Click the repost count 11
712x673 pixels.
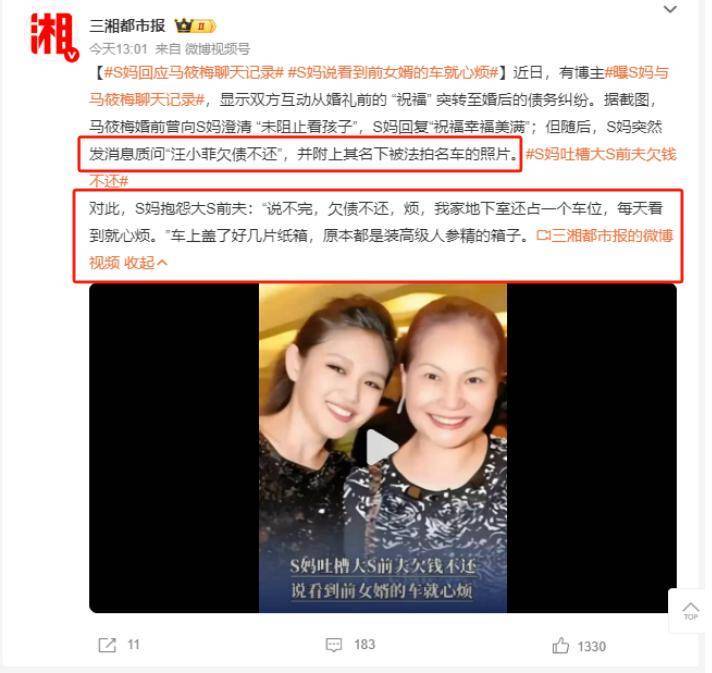point(133,644)
